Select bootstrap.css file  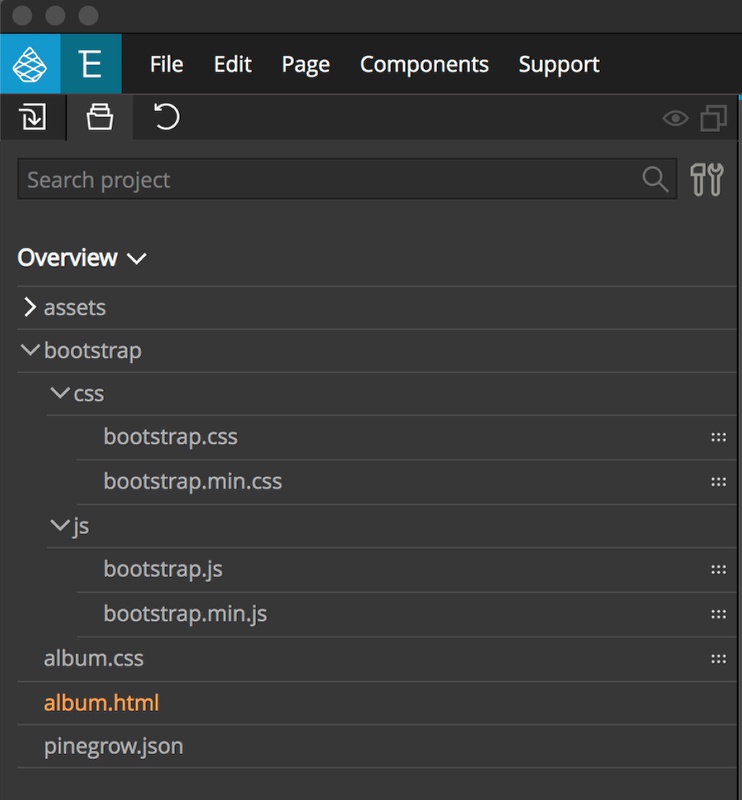coord(170,437)
